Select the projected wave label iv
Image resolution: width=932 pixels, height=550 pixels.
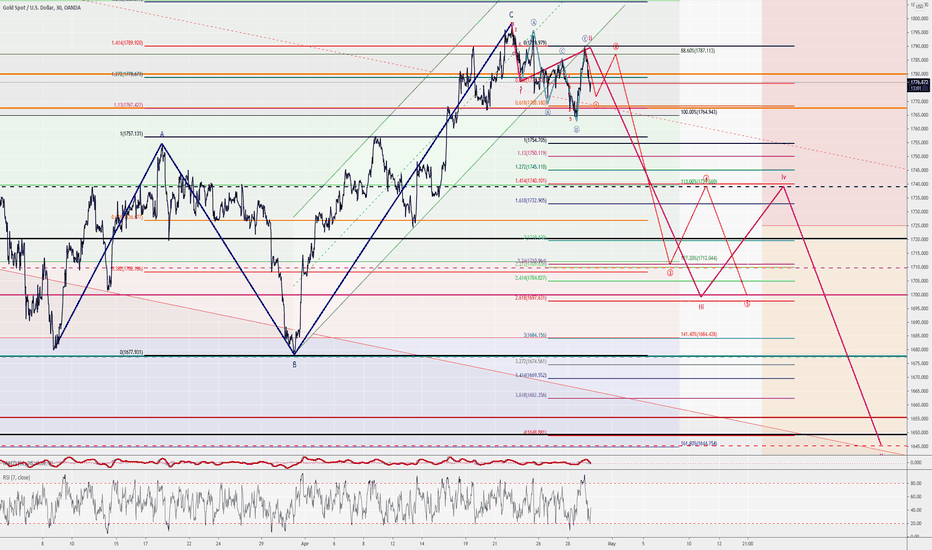tap(783, 177)
